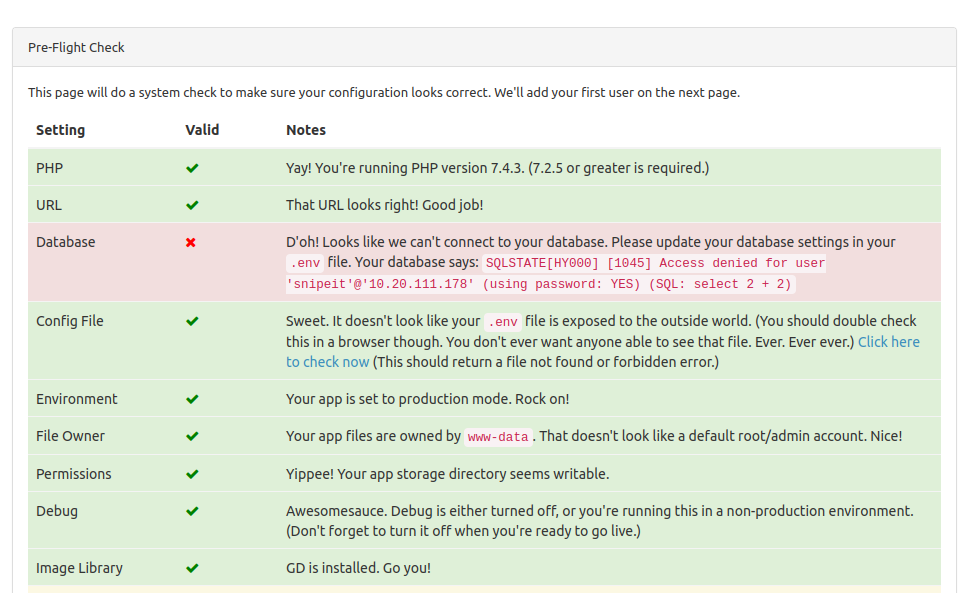Click the checkmark next to File Owner
This screenshot has width=976, height=593.
coord(192,436)
